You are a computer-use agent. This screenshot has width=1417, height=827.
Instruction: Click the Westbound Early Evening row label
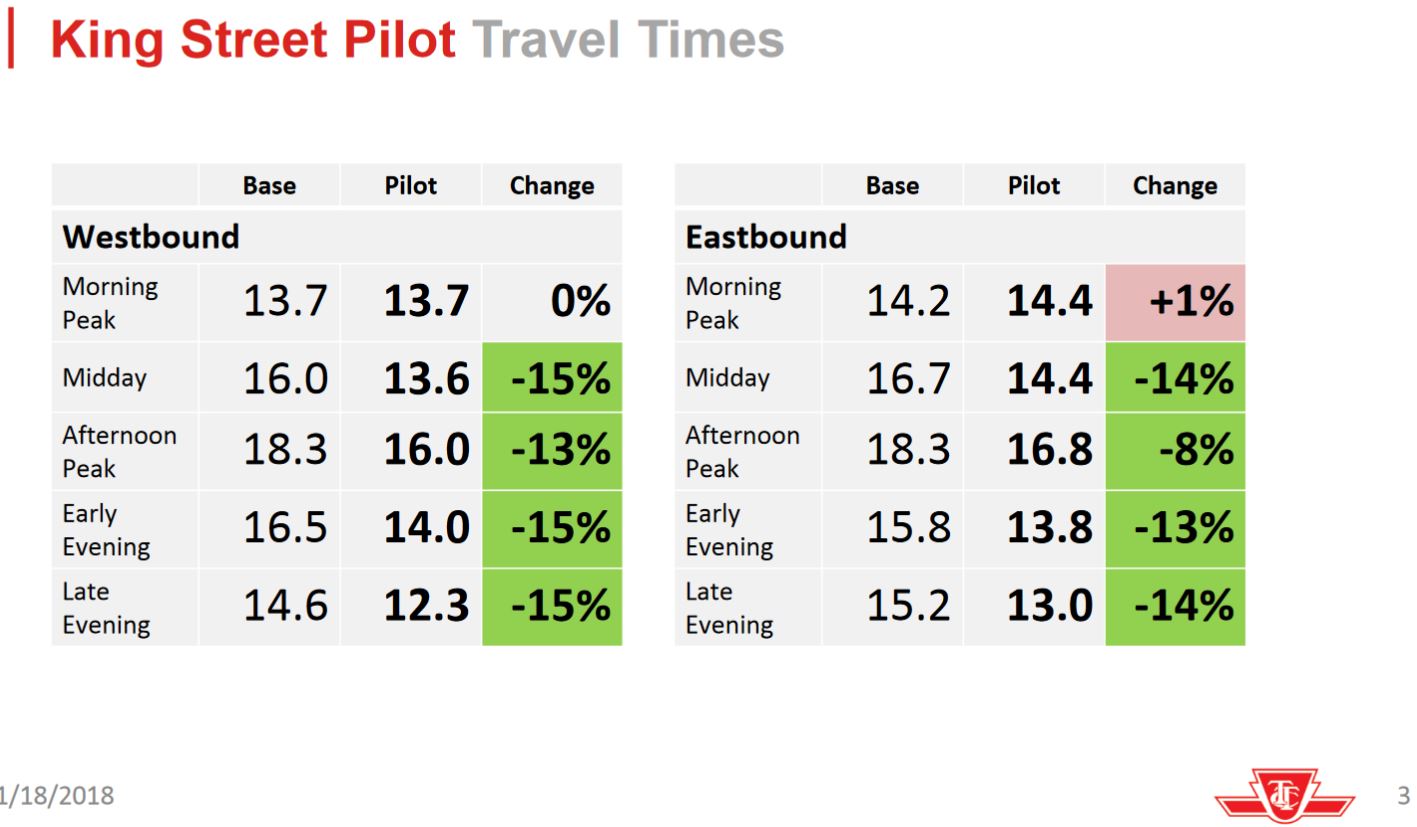pyautogui.click(x=106, y=530)
